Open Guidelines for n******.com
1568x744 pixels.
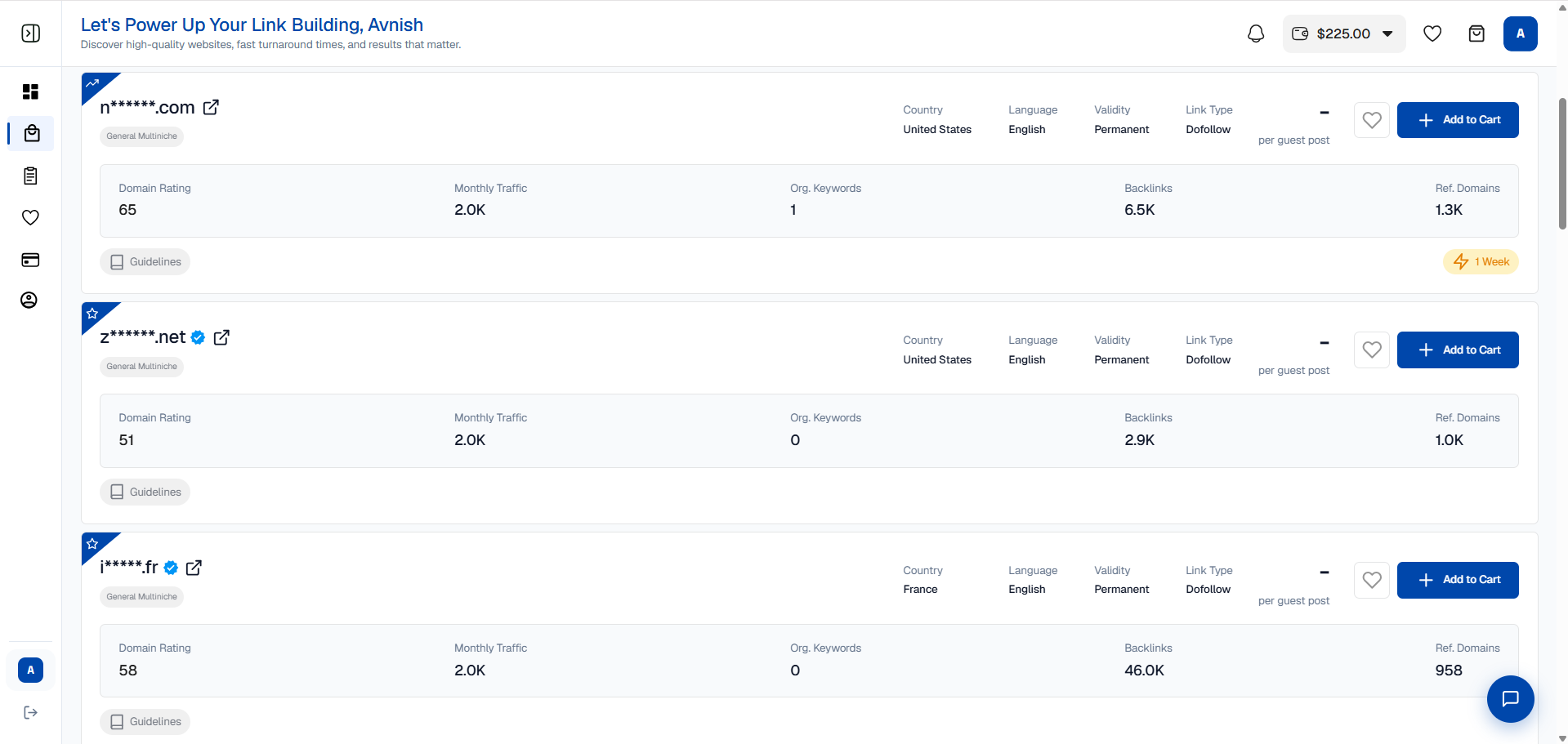pos(145,262)
